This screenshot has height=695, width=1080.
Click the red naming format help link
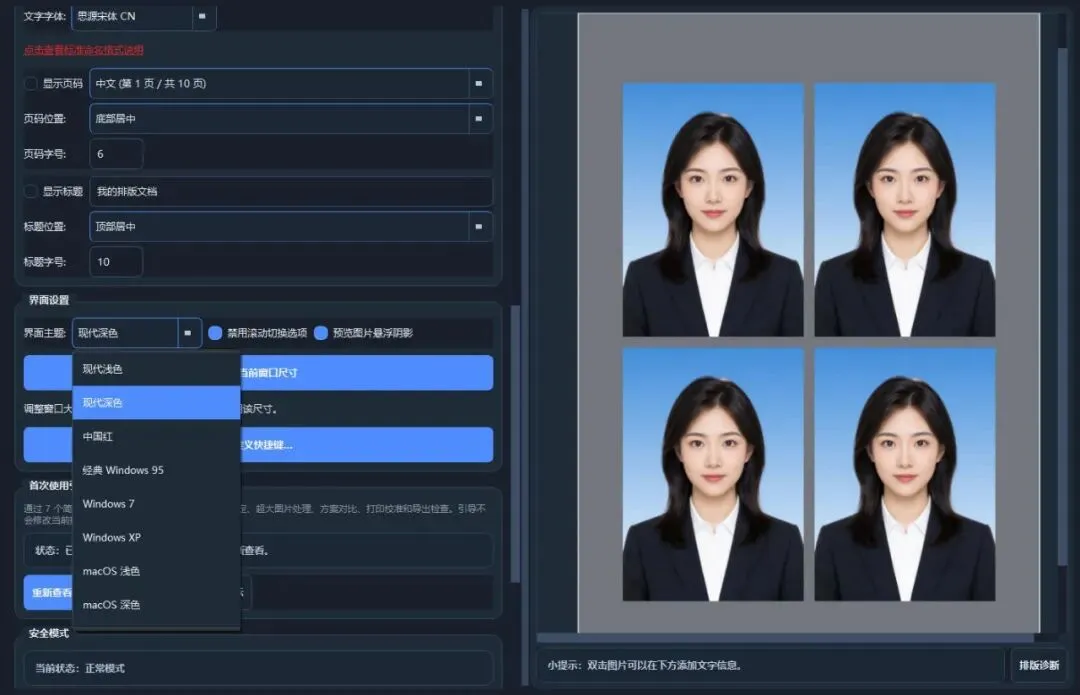point(83,50)
